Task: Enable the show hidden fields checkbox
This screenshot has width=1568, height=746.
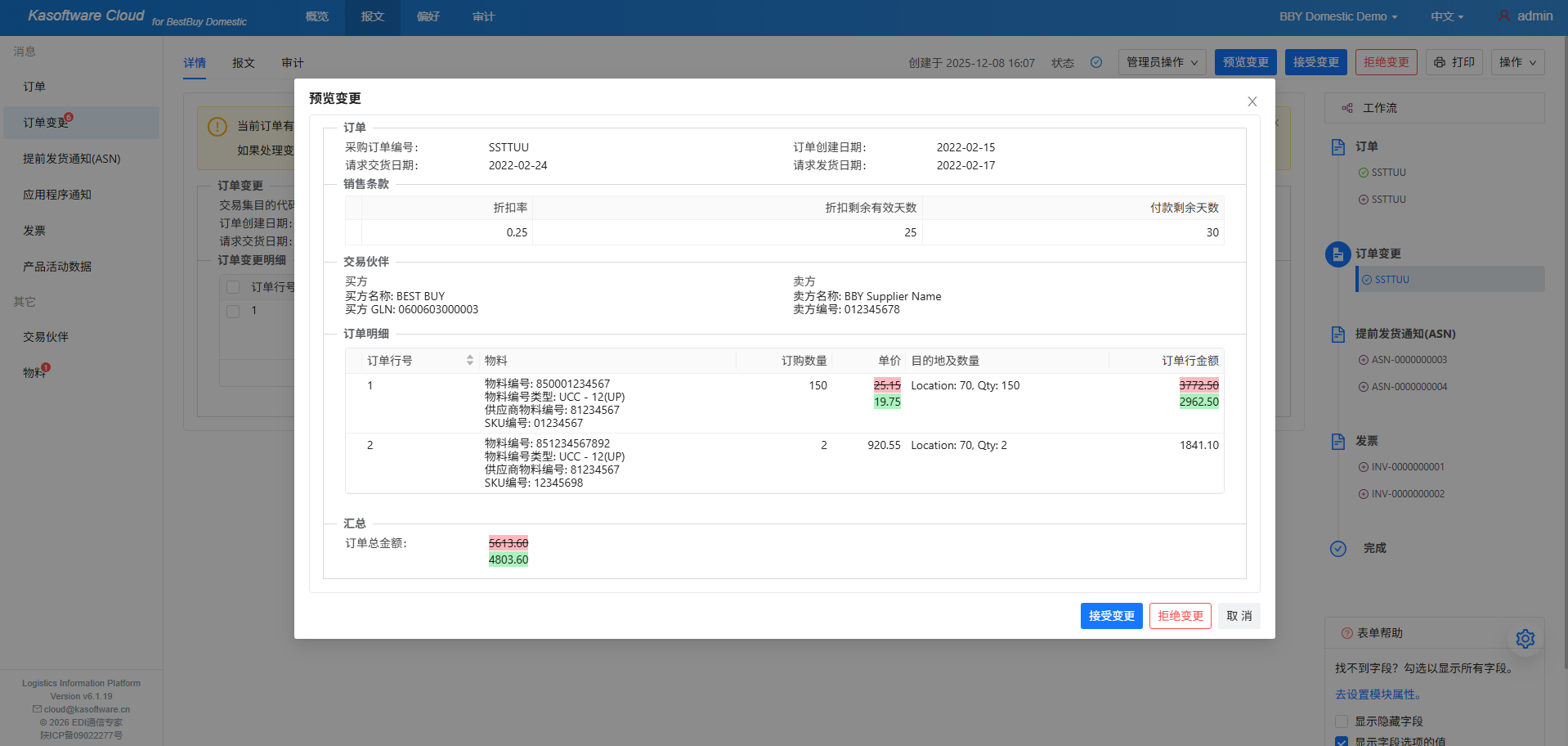Action: [1342, 721]
